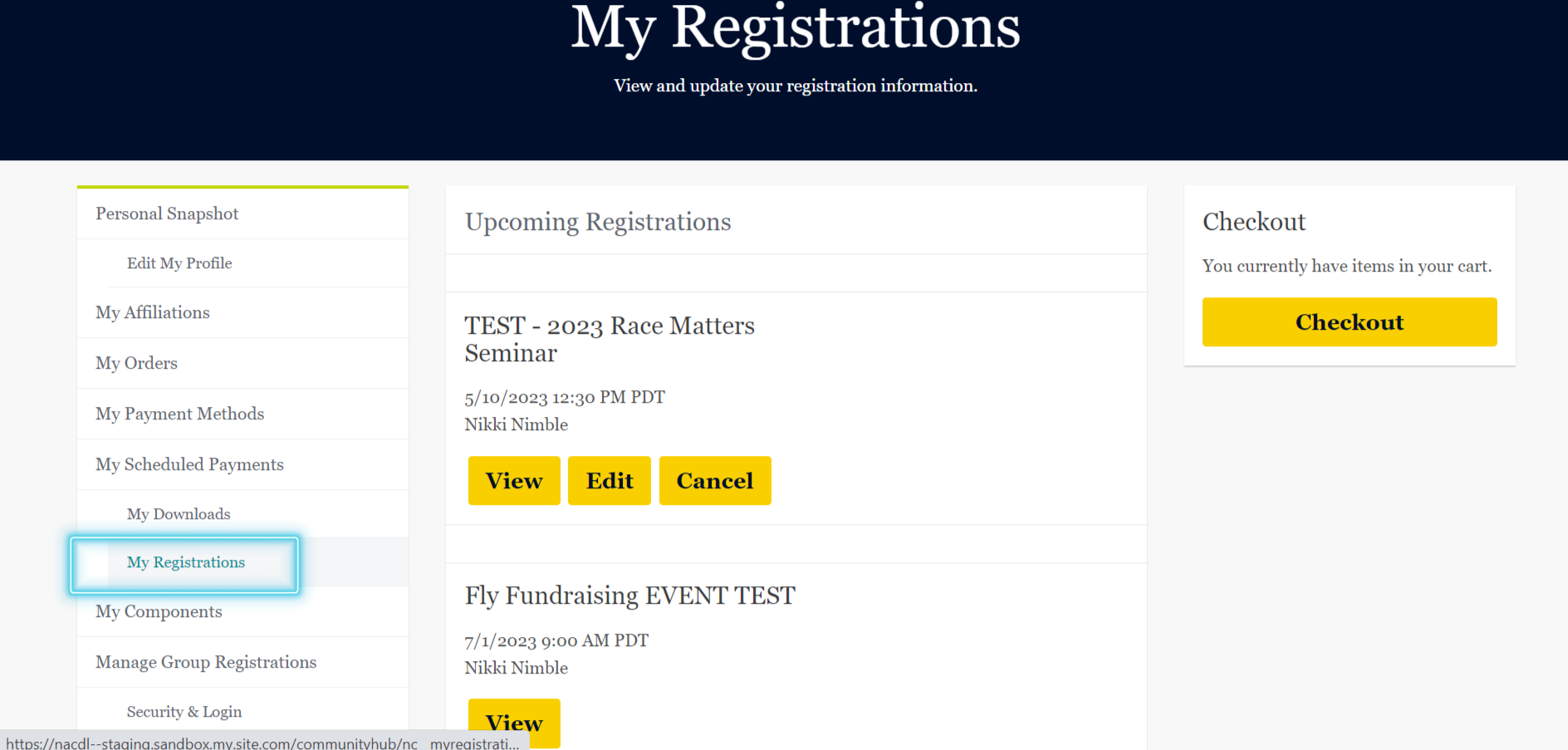View the Race Matters Seminar registration

click(x=514, y=480)
